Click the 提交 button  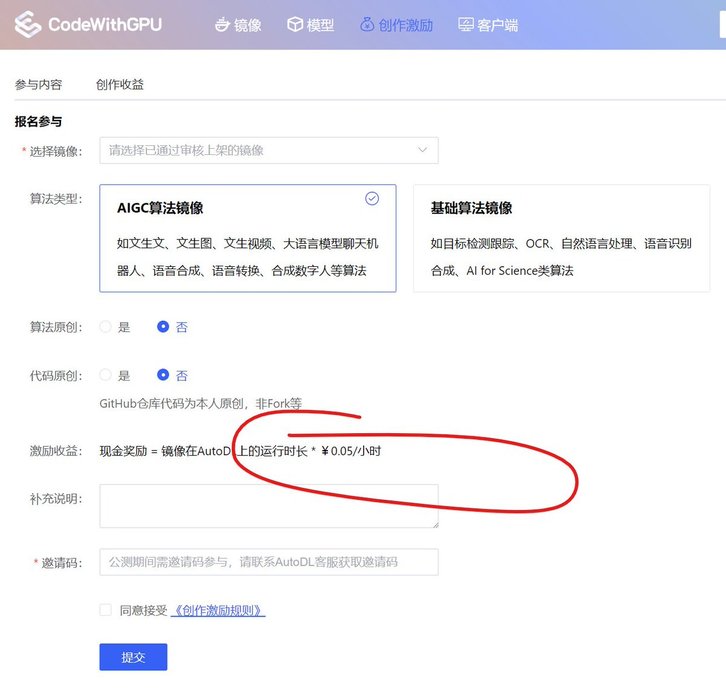point(133,657)
